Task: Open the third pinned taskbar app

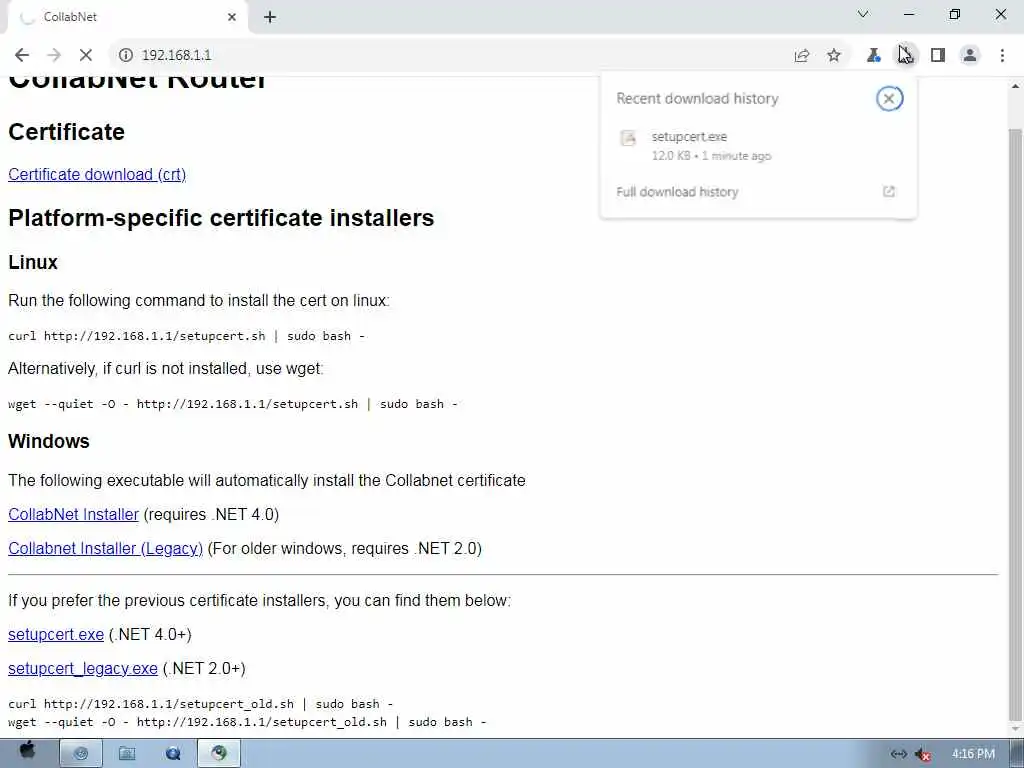Action: tap(173, 754)
